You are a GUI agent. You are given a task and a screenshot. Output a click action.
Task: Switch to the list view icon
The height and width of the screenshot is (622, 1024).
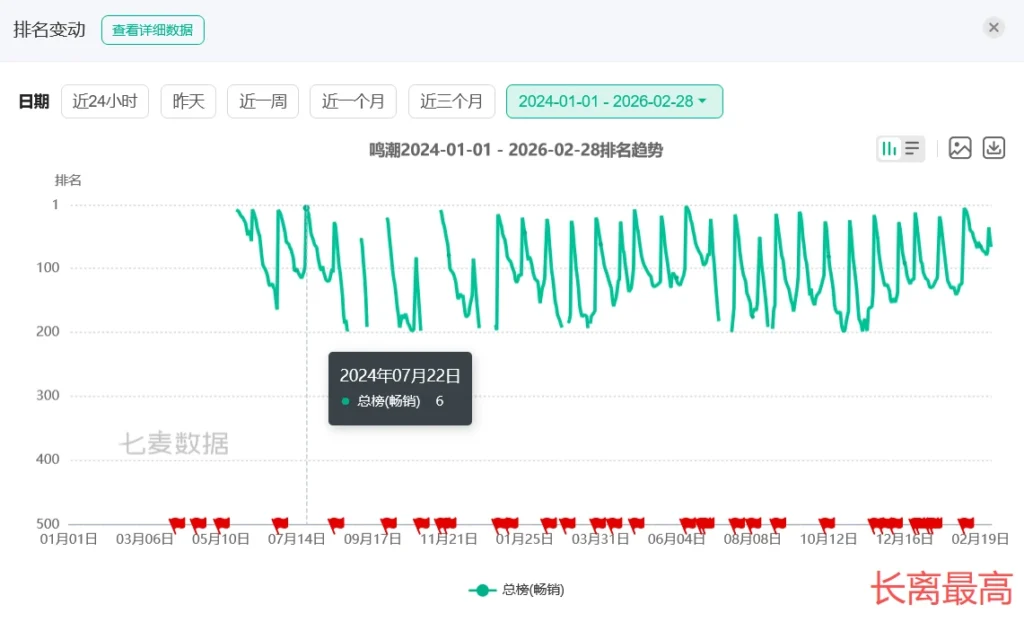[912, 149]
